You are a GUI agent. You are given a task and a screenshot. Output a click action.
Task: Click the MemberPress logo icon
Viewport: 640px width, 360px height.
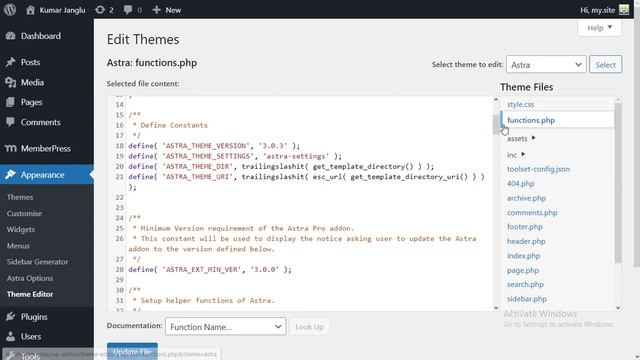click(11, 149)
